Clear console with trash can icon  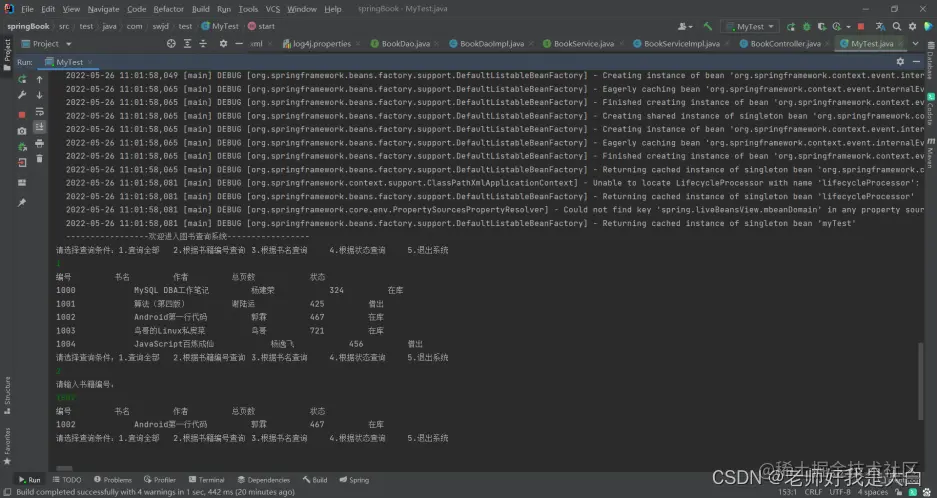coord(39,158)
